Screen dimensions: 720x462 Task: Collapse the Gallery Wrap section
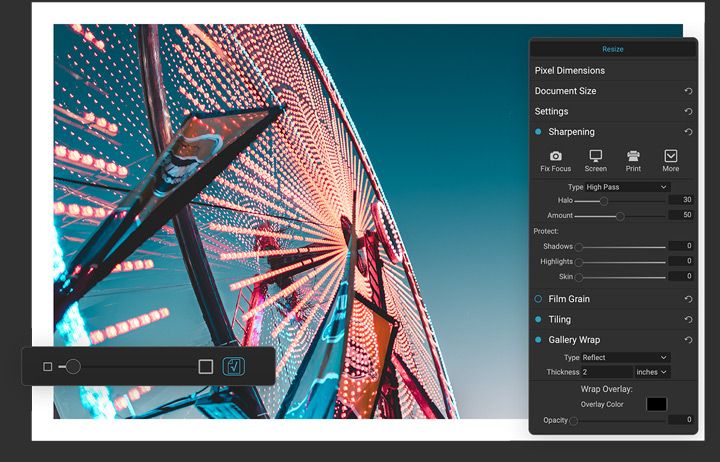tap(574, 340)
